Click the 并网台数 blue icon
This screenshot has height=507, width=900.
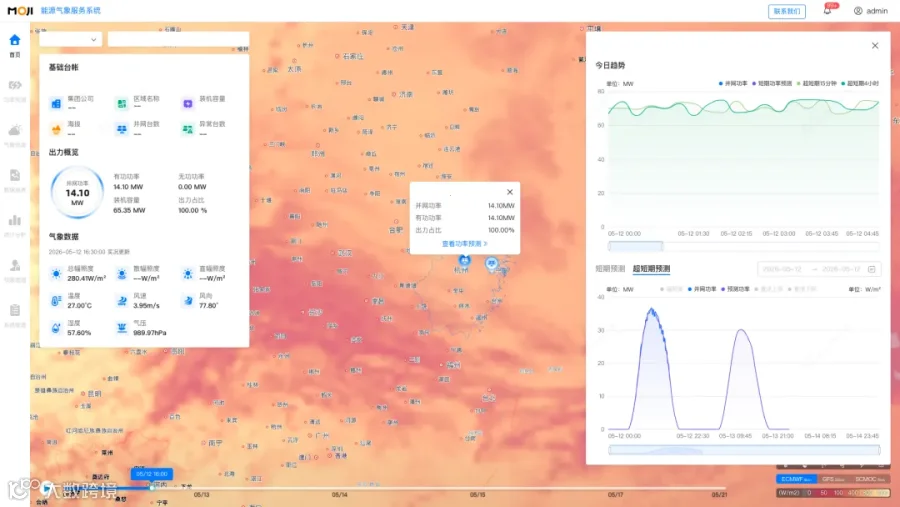[x=122, y=129]
